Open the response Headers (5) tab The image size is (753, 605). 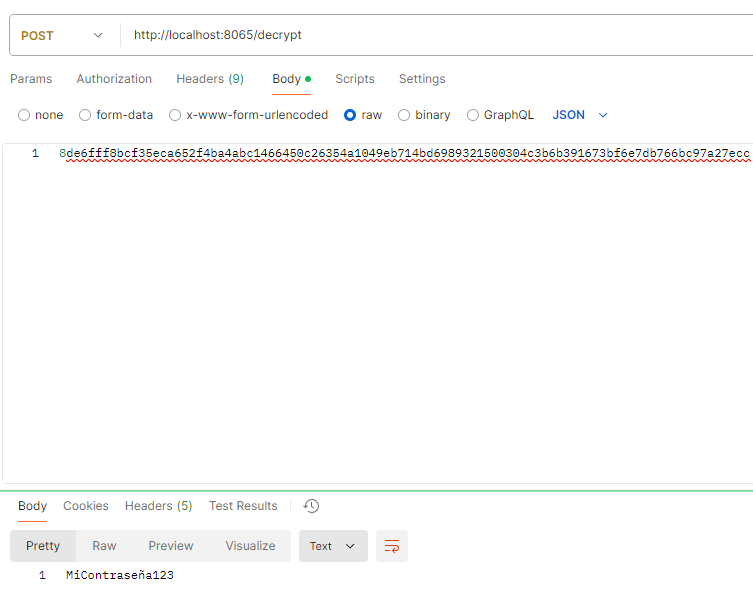coord(158,506)
